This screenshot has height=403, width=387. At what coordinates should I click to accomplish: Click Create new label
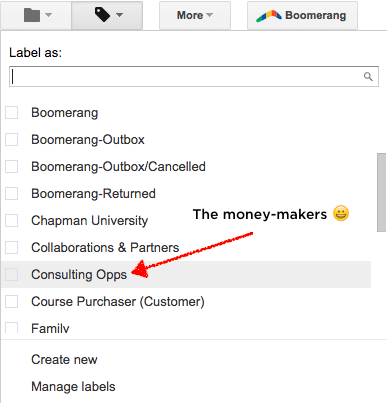(x=64, y=359)
